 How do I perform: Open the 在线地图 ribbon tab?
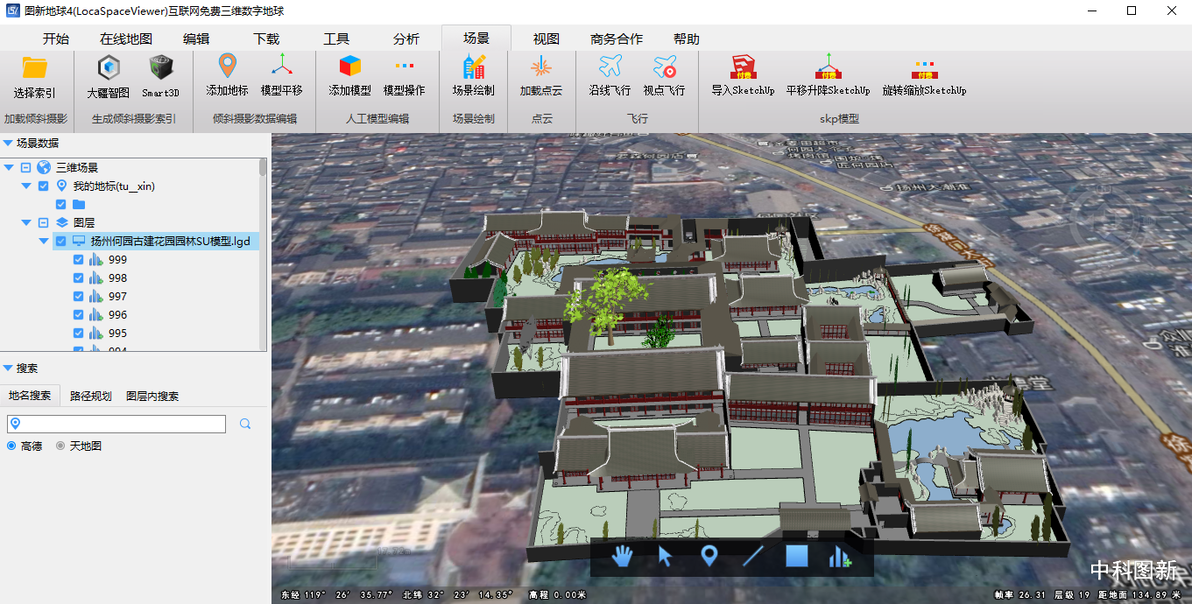[126, 39]
